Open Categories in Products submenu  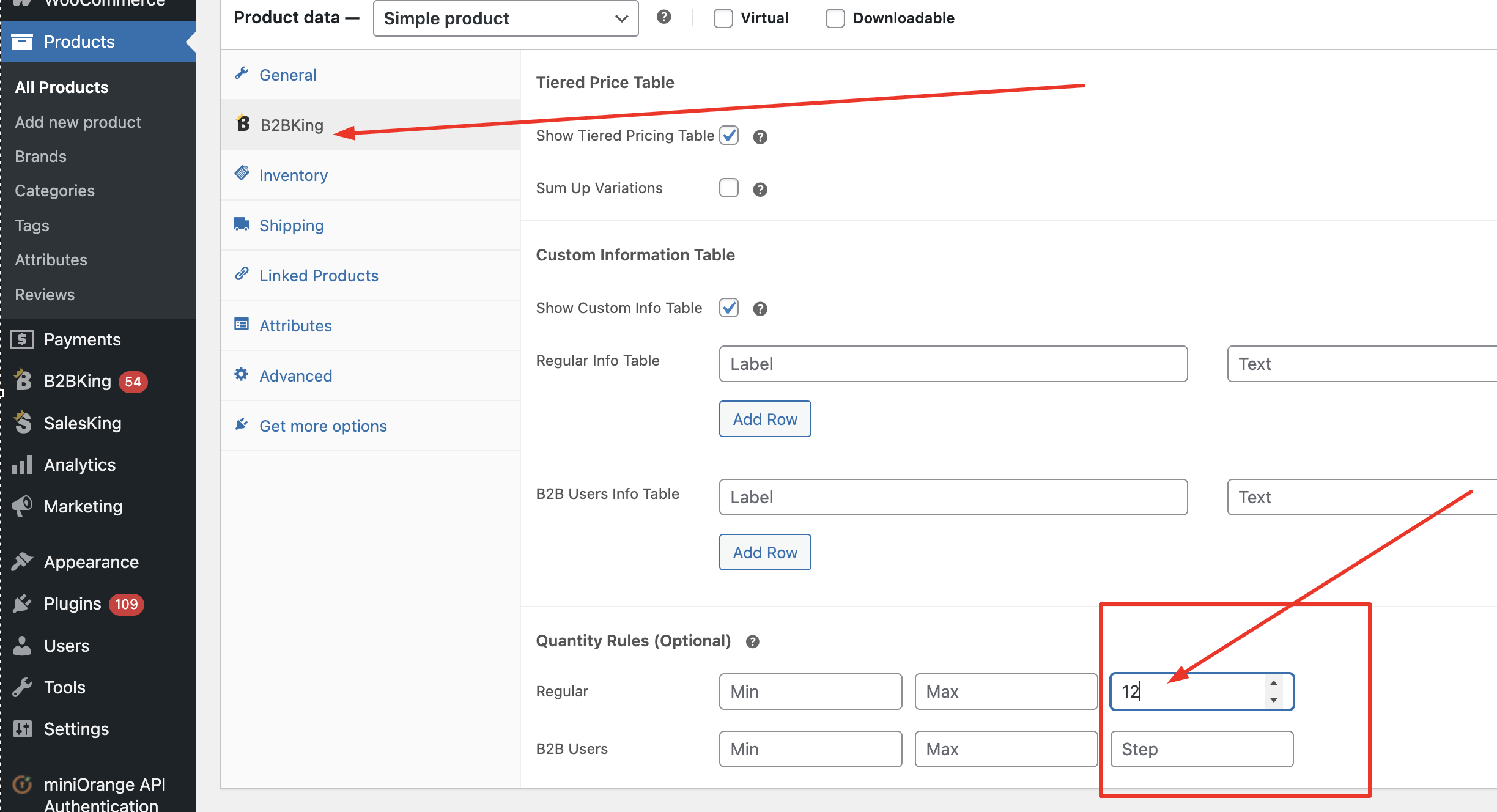point(54,191)
